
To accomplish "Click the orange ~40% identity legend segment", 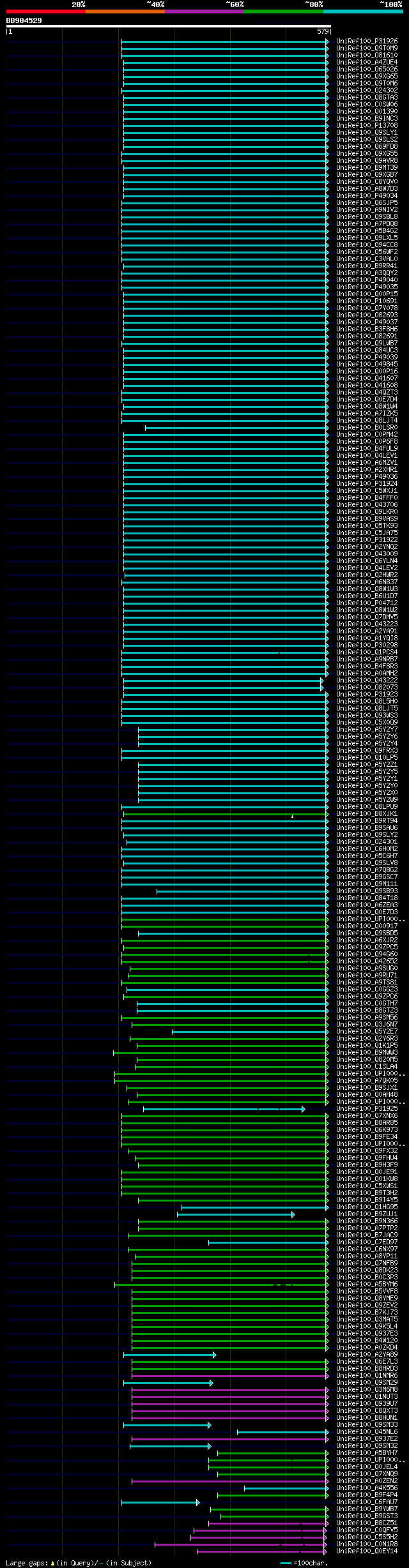I will tap(125, 11).
